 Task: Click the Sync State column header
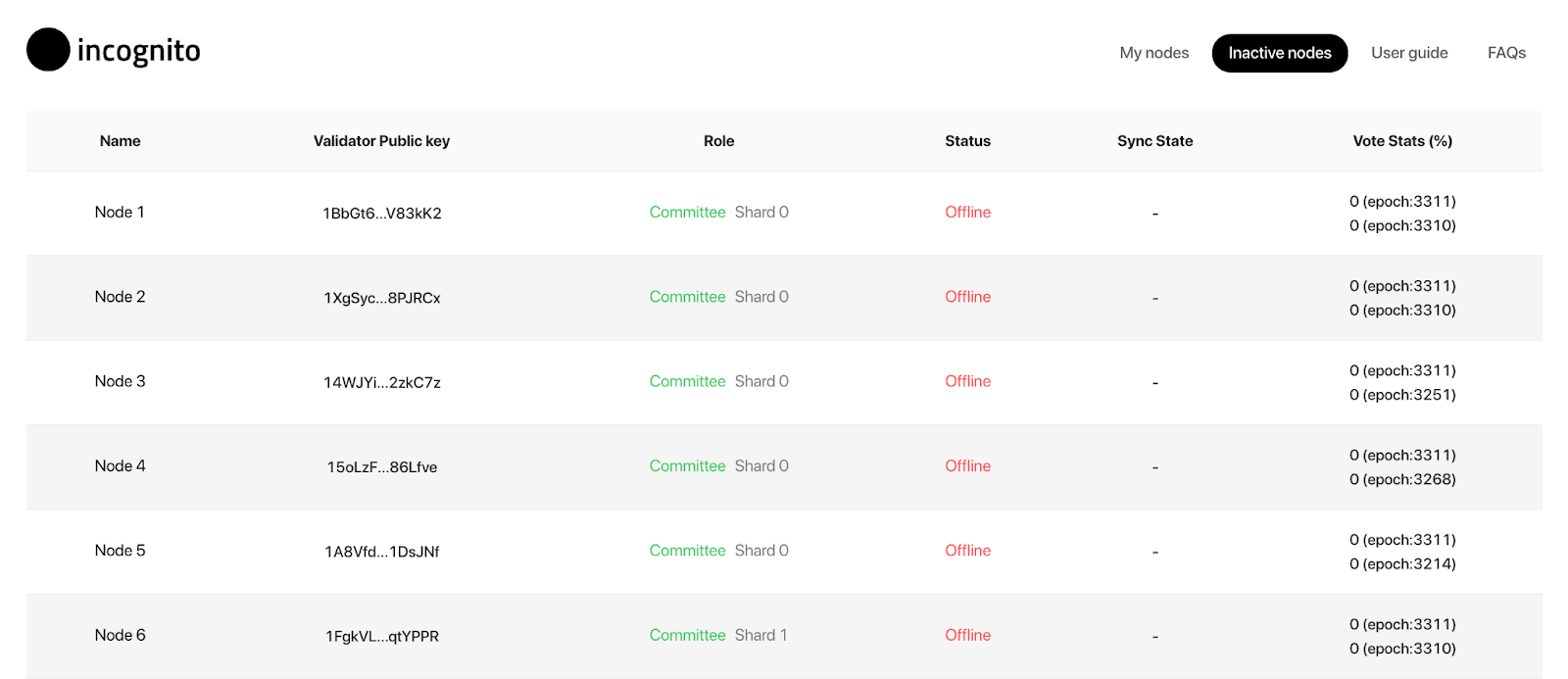(1154, 141)
